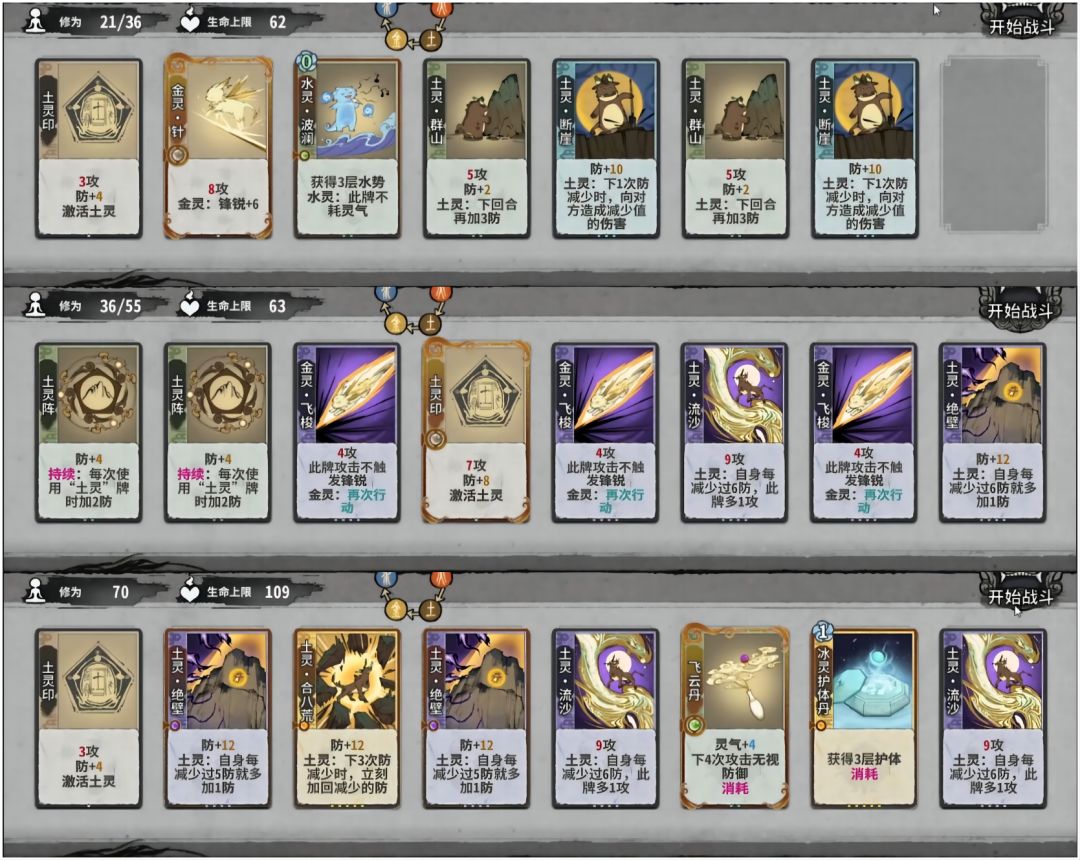Click the blue 0 cost badge on 水灵·波澜
Image resolution: width=1080 pixels, height=860 pixels.
pyautogui.click(x=306, y=63)
